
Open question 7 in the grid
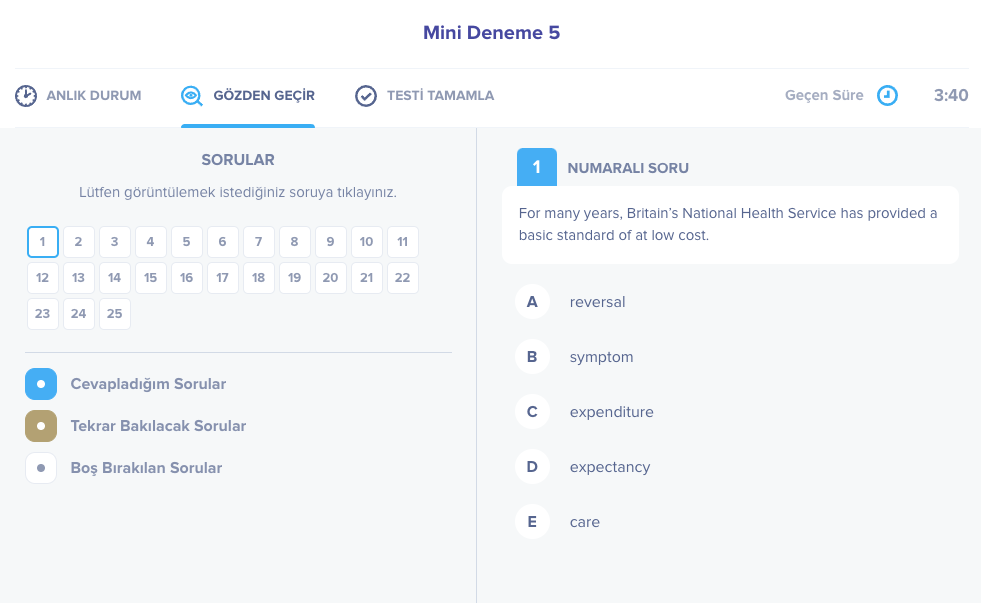259,242
